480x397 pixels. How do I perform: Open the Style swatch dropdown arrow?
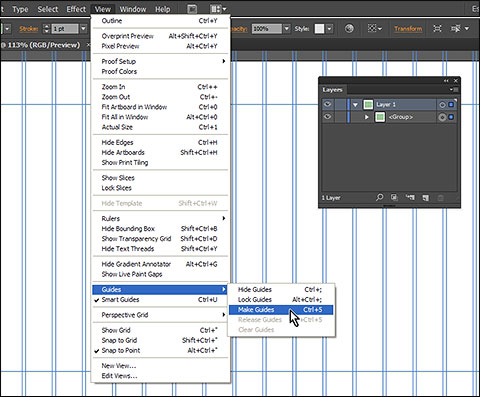tap(329, 29)
